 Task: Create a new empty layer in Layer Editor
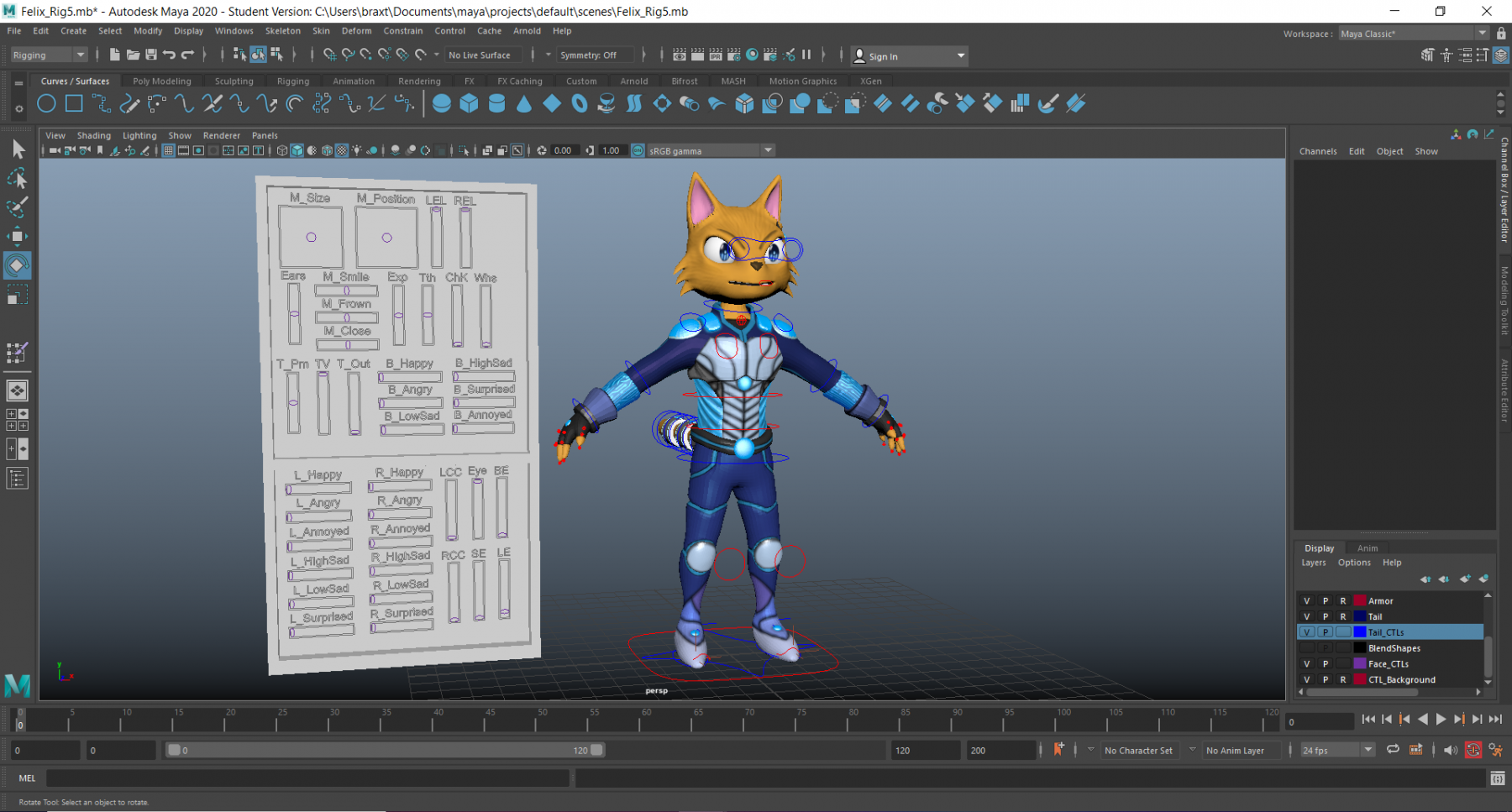(1466, 579)
